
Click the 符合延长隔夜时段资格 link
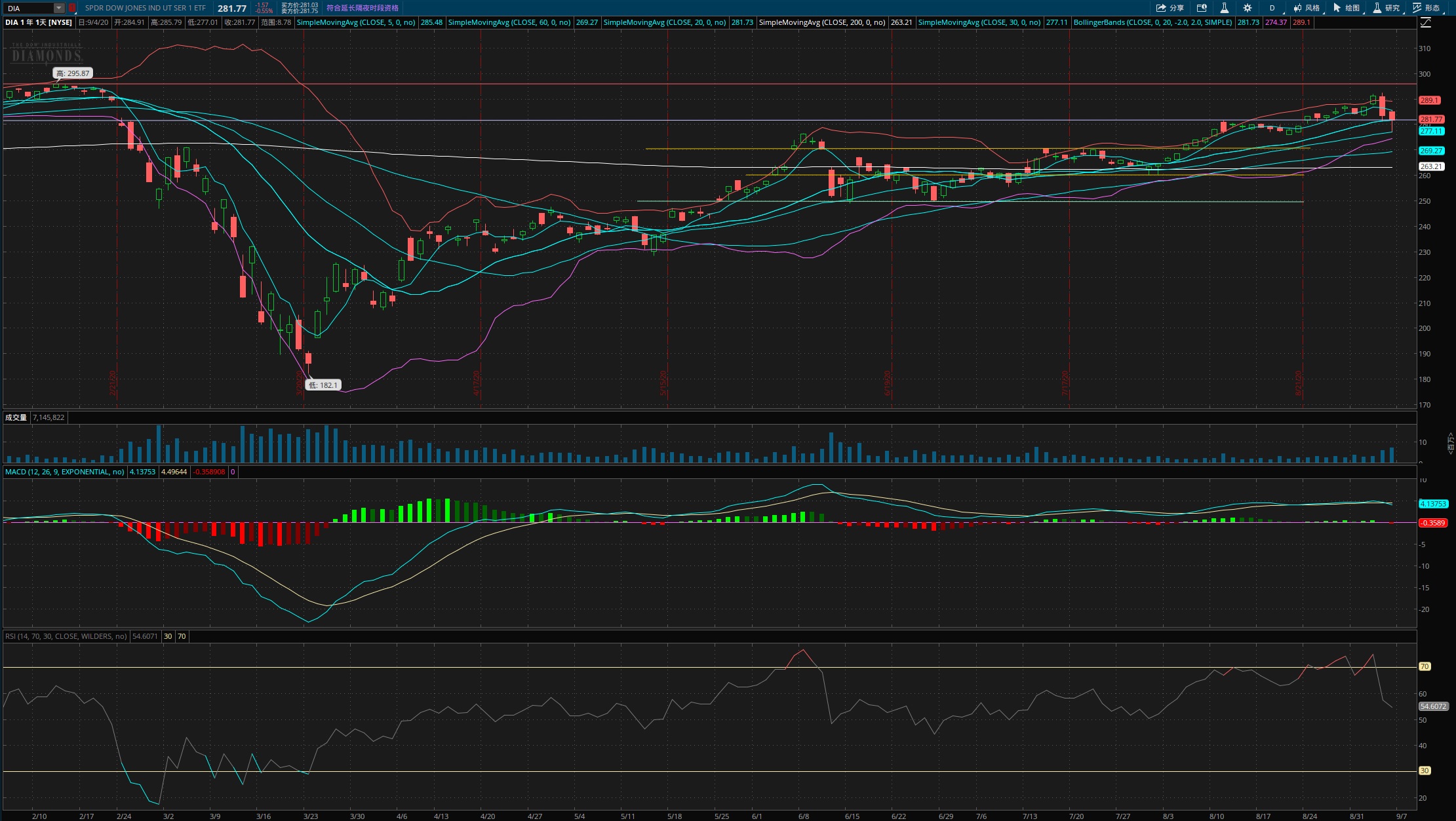click(x=363, y=8)
